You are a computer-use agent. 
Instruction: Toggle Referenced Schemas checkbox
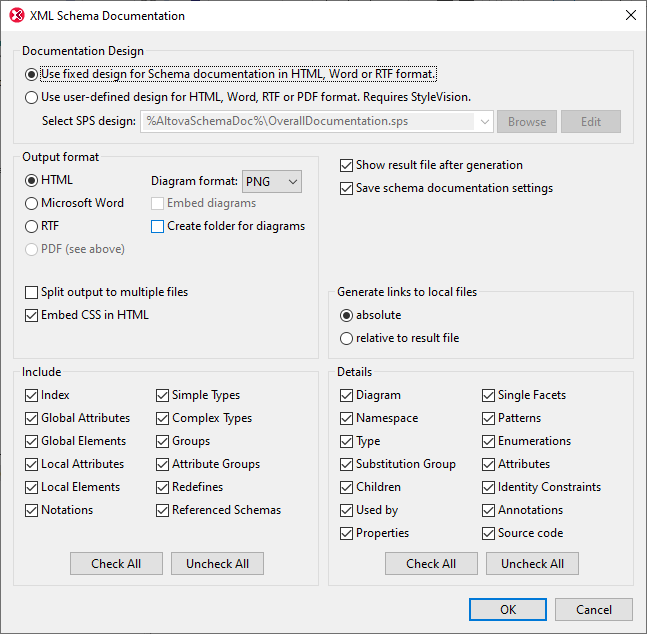tap(163, 510)
